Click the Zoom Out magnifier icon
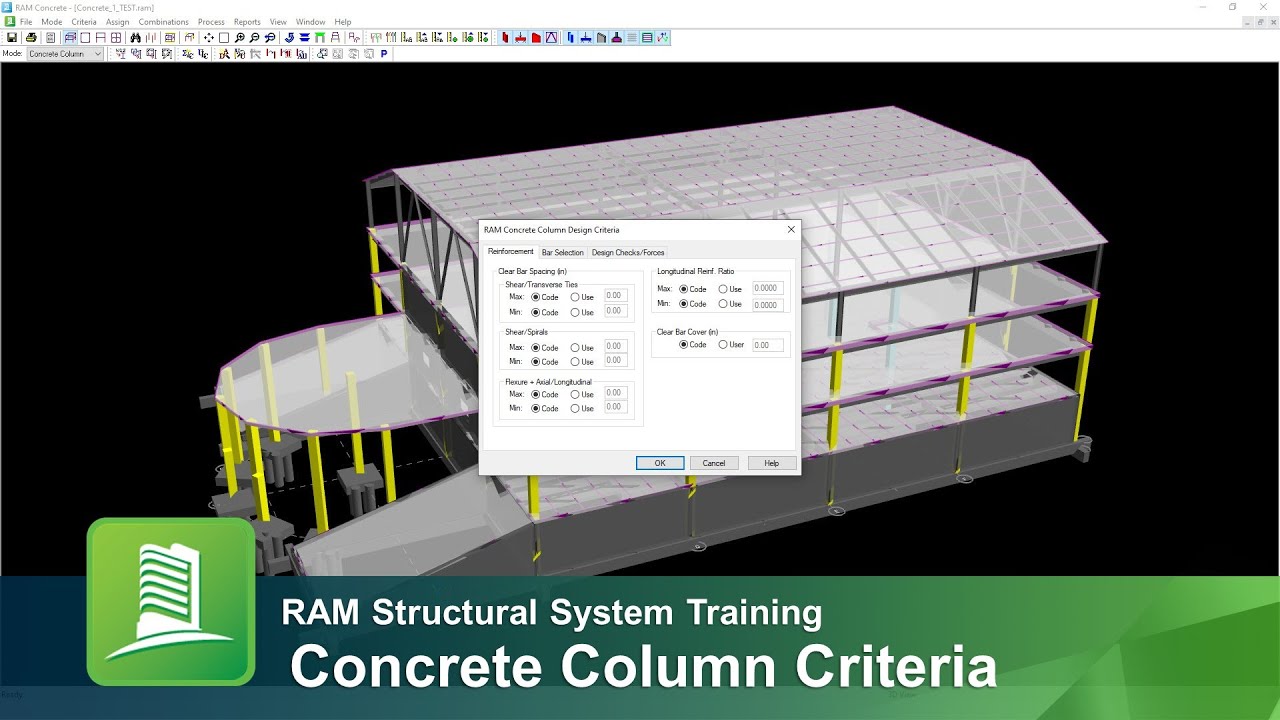Screen dimensions: 1280x720 tap(255, 38)
